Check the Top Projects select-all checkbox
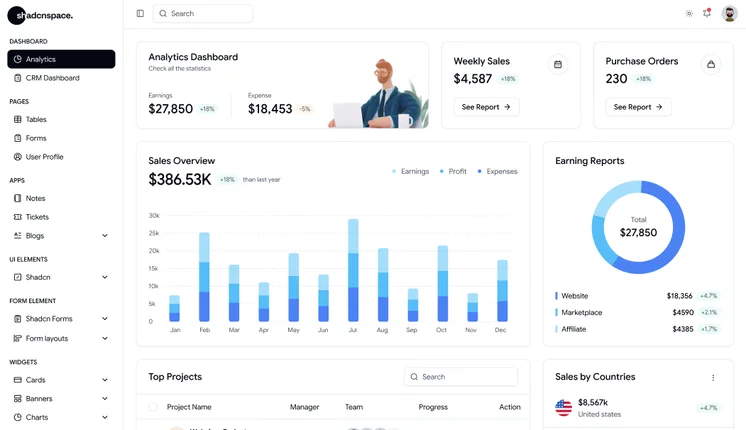 (153, 407)
